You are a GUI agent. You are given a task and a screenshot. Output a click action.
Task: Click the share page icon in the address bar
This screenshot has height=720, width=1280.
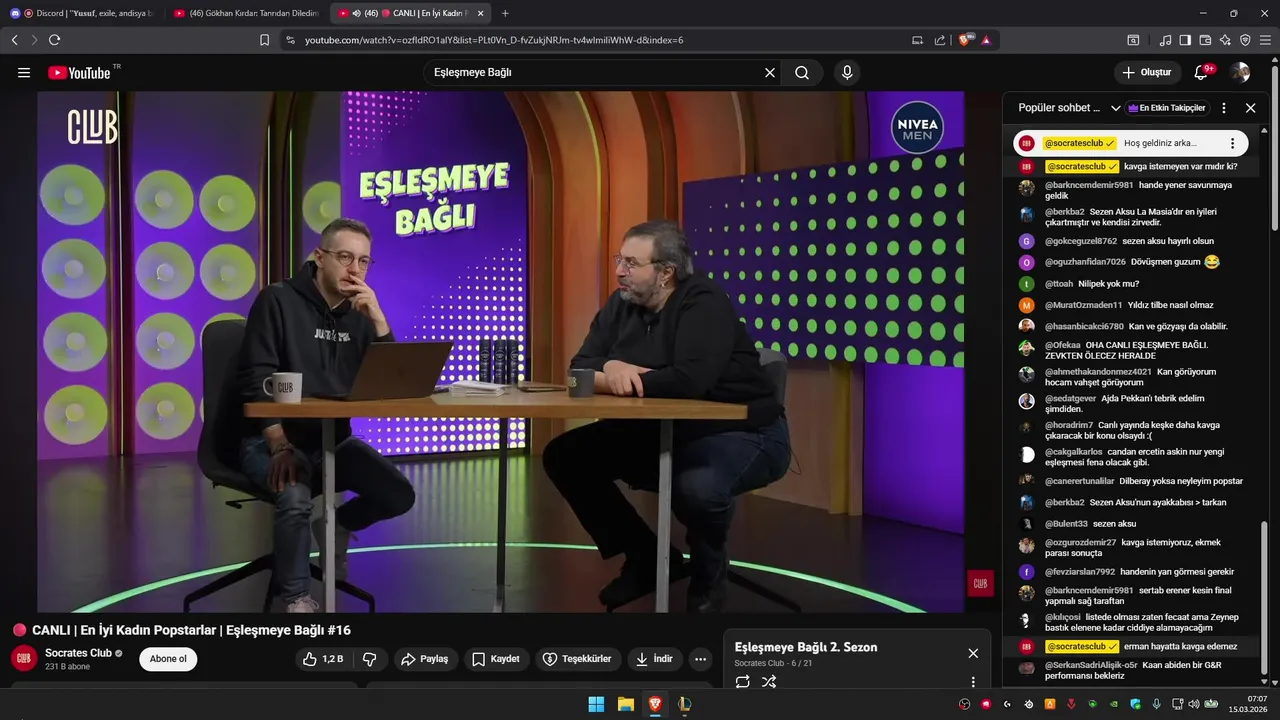point(940,40)
